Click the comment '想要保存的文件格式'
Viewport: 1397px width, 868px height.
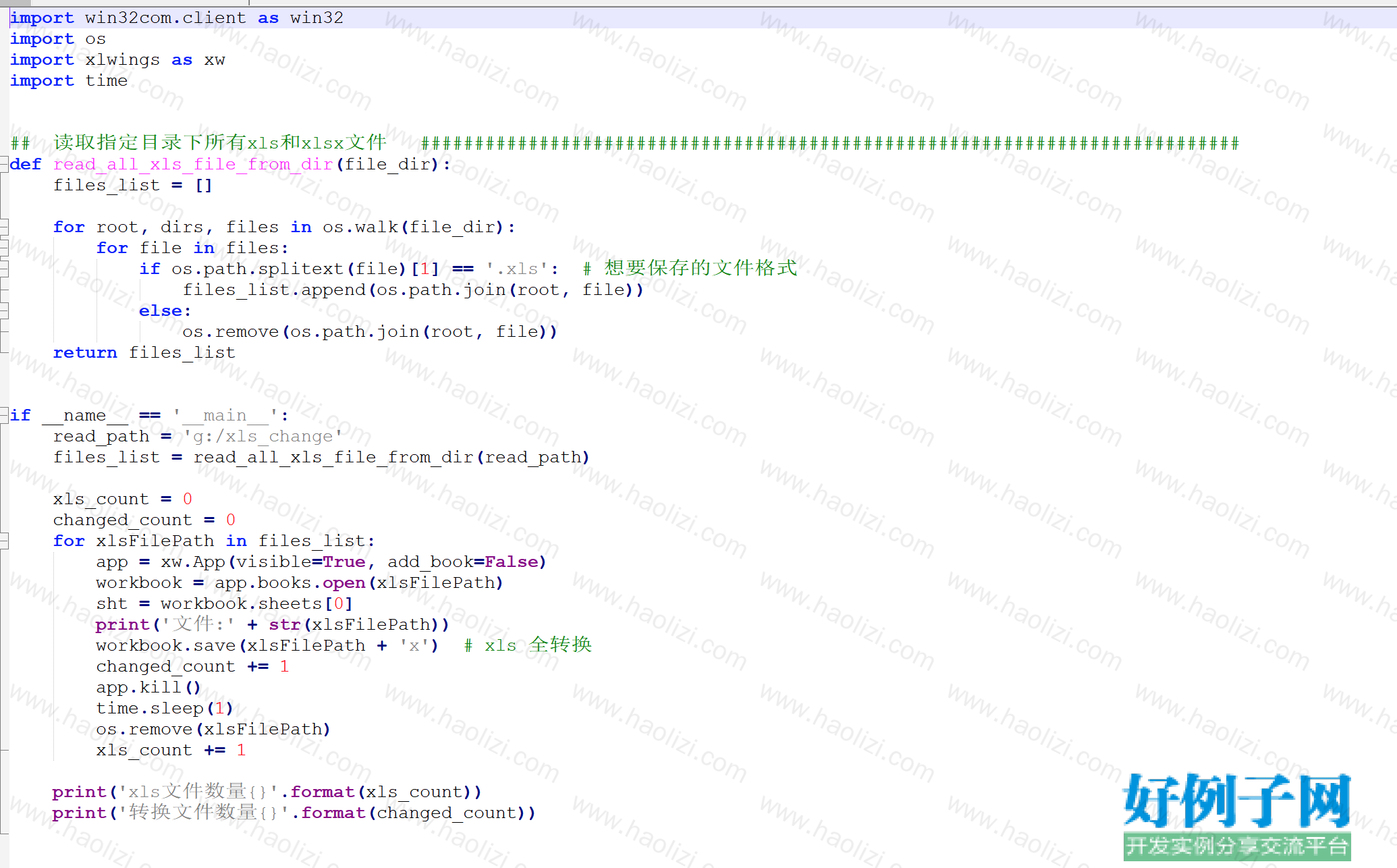(701, 267)
